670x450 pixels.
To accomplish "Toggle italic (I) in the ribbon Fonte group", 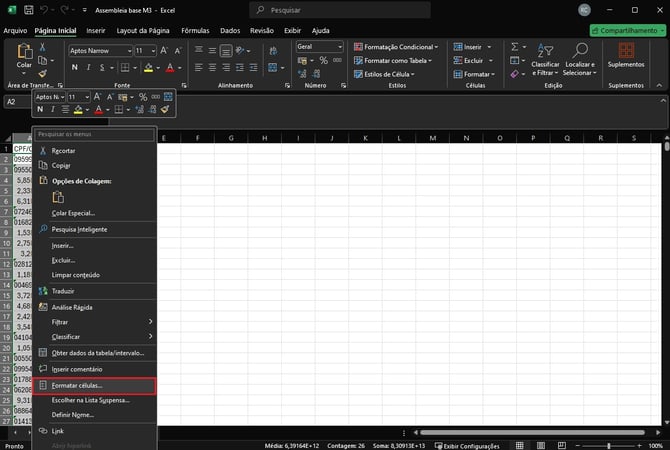I will [x=88, y=68].
